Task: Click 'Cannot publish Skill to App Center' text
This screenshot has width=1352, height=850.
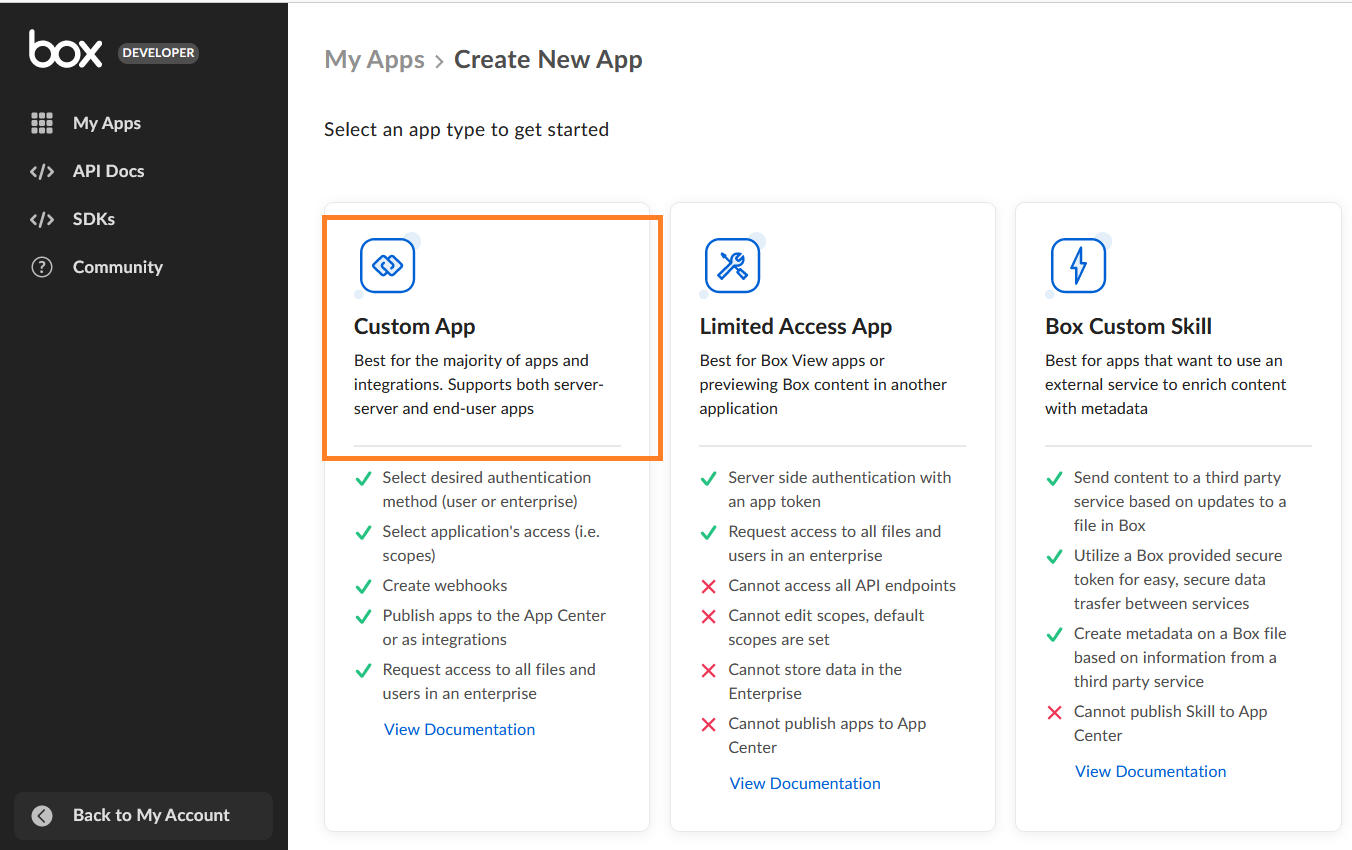Action: [1170, 723]
